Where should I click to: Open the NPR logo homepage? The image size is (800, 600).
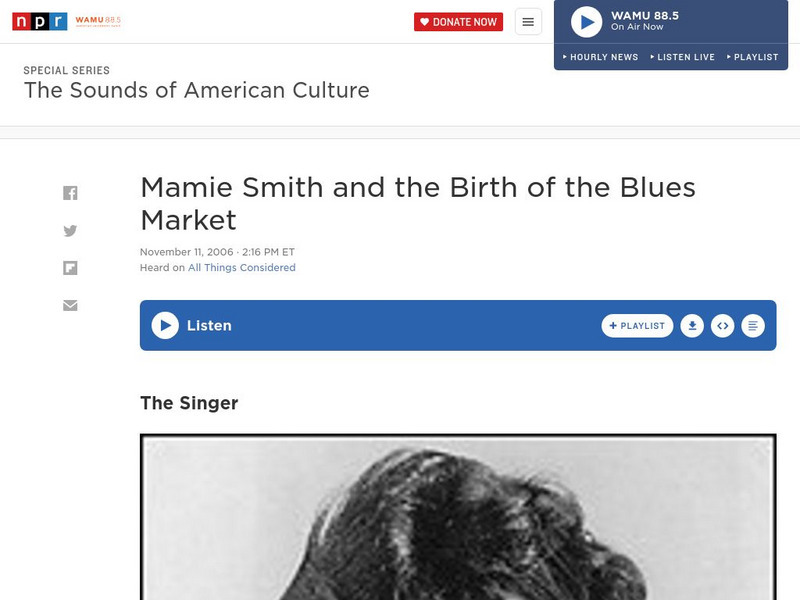(37, 20)
